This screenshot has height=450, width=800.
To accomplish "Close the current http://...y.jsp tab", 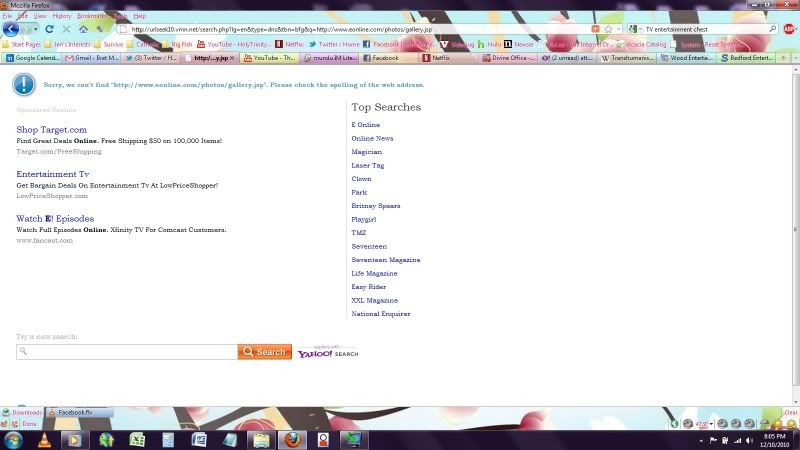I will (x=232, y=58).
